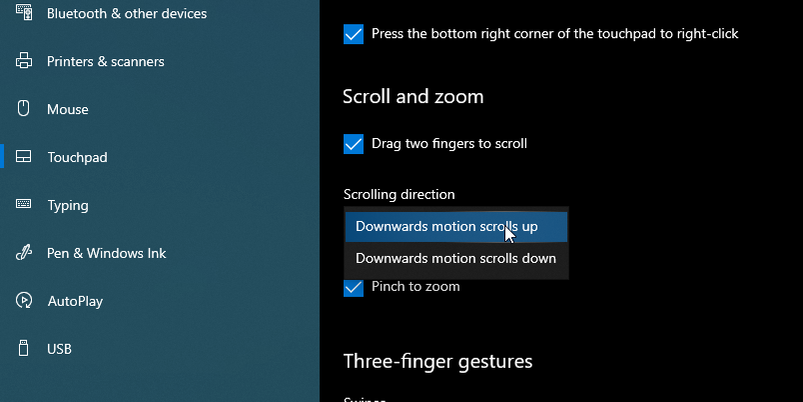Click the Touchpad icon in sidebar
This screenshot has width=803, height=402.
click(24, 158)
